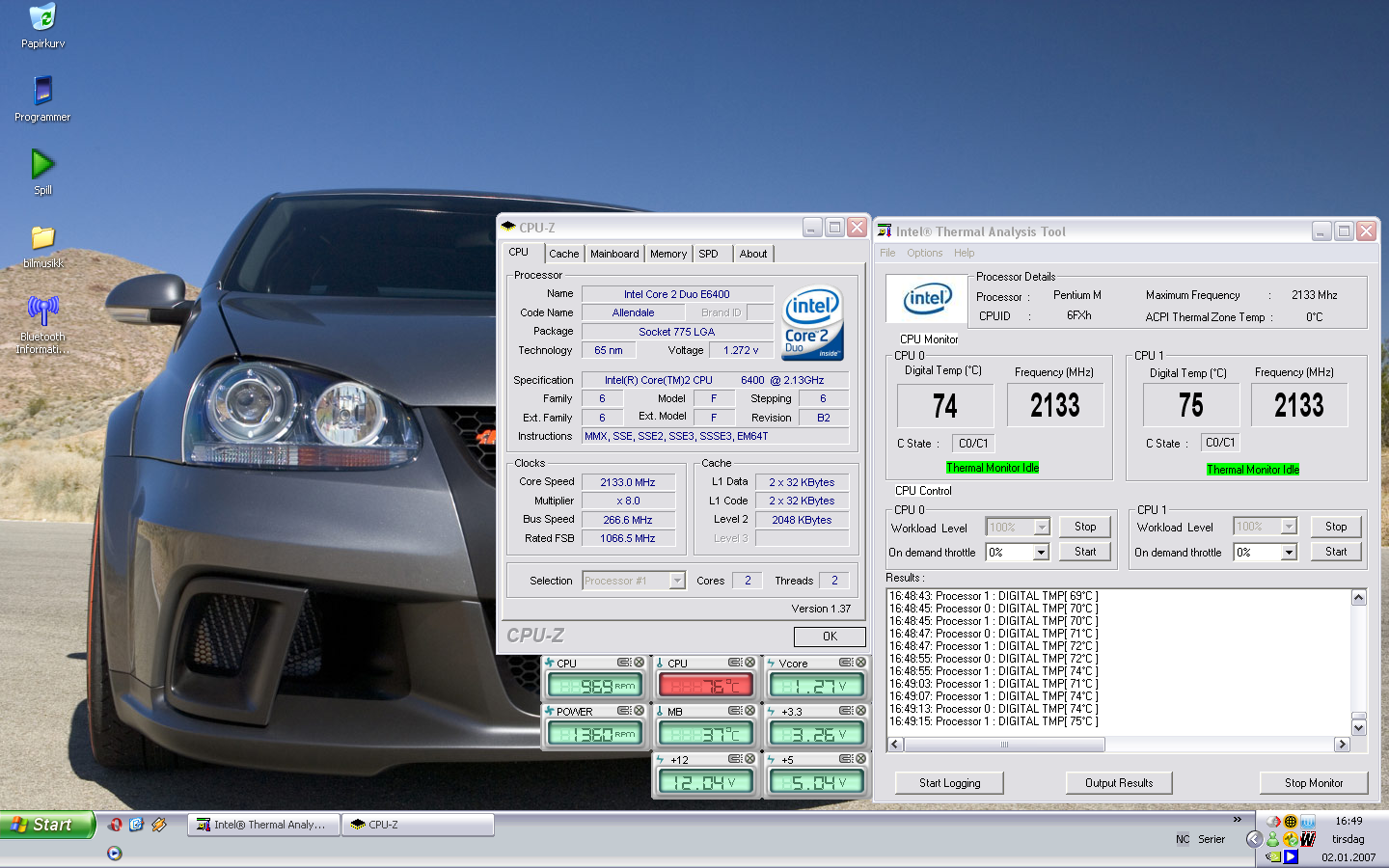Launch Winamp from the quick launch bar

(x=159, y=825)
